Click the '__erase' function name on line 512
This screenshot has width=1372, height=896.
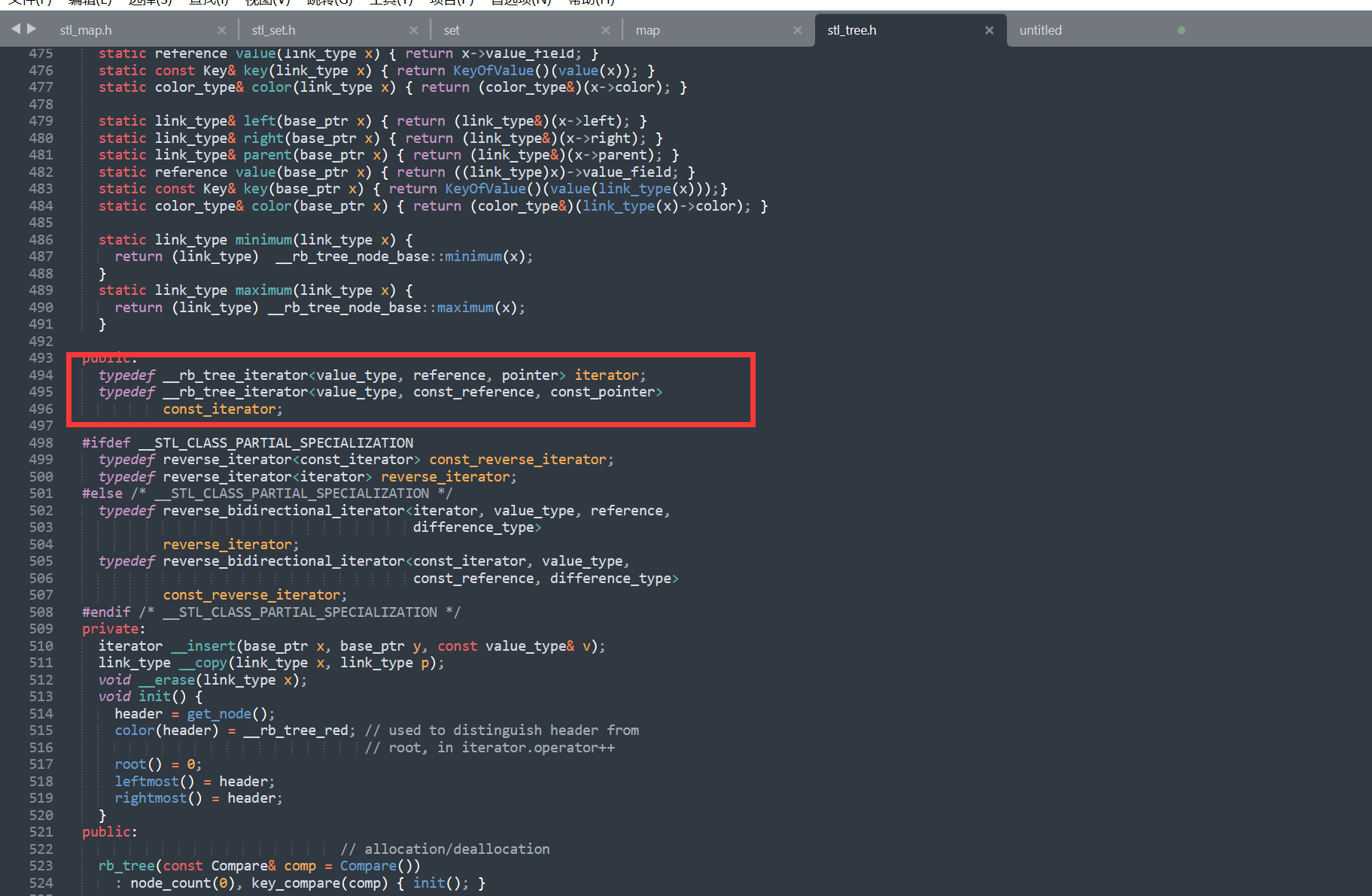(x=167, y=680)
